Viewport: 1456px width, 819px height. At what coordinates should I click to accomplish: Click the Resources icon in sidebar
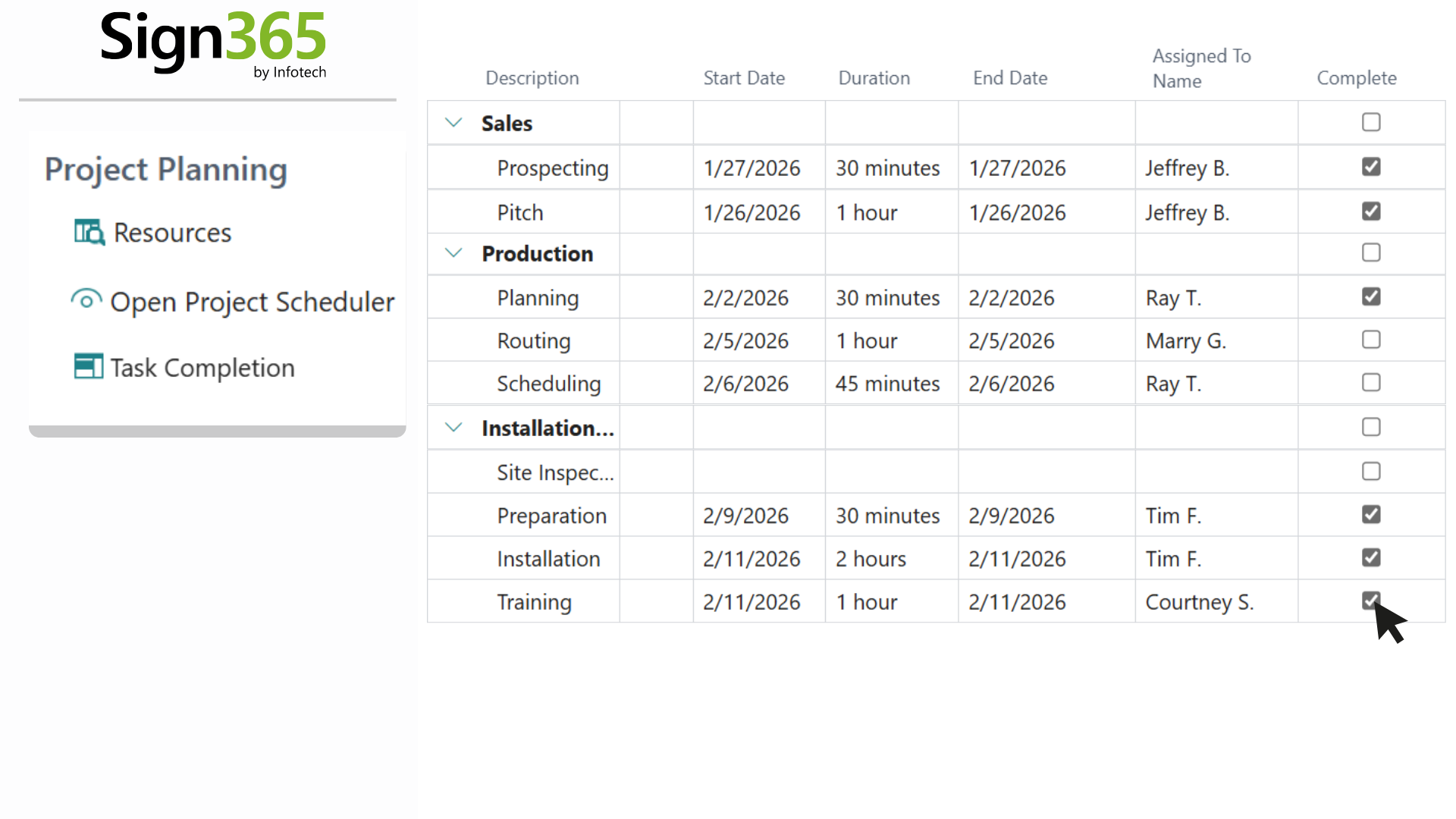(x=89, y=232)
